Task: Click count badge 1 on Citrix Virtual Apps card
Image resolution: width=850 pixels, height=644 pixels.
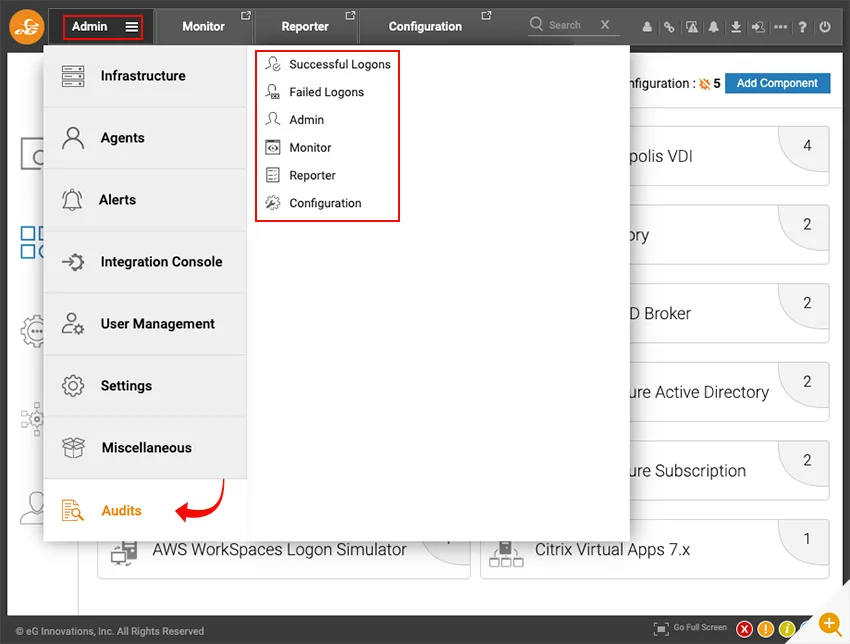Action: [807, 538]
